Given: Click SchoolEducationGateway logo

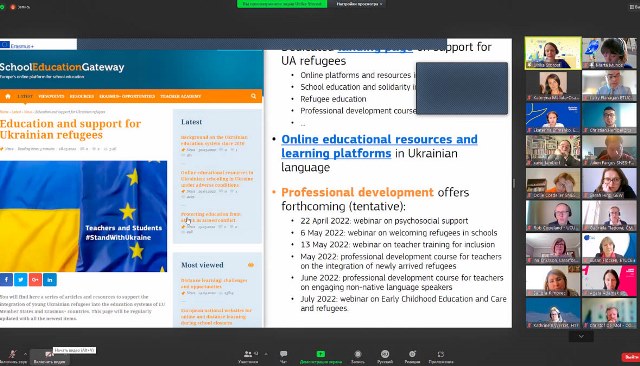Looking at the screenshot, I should pos(62,67).
